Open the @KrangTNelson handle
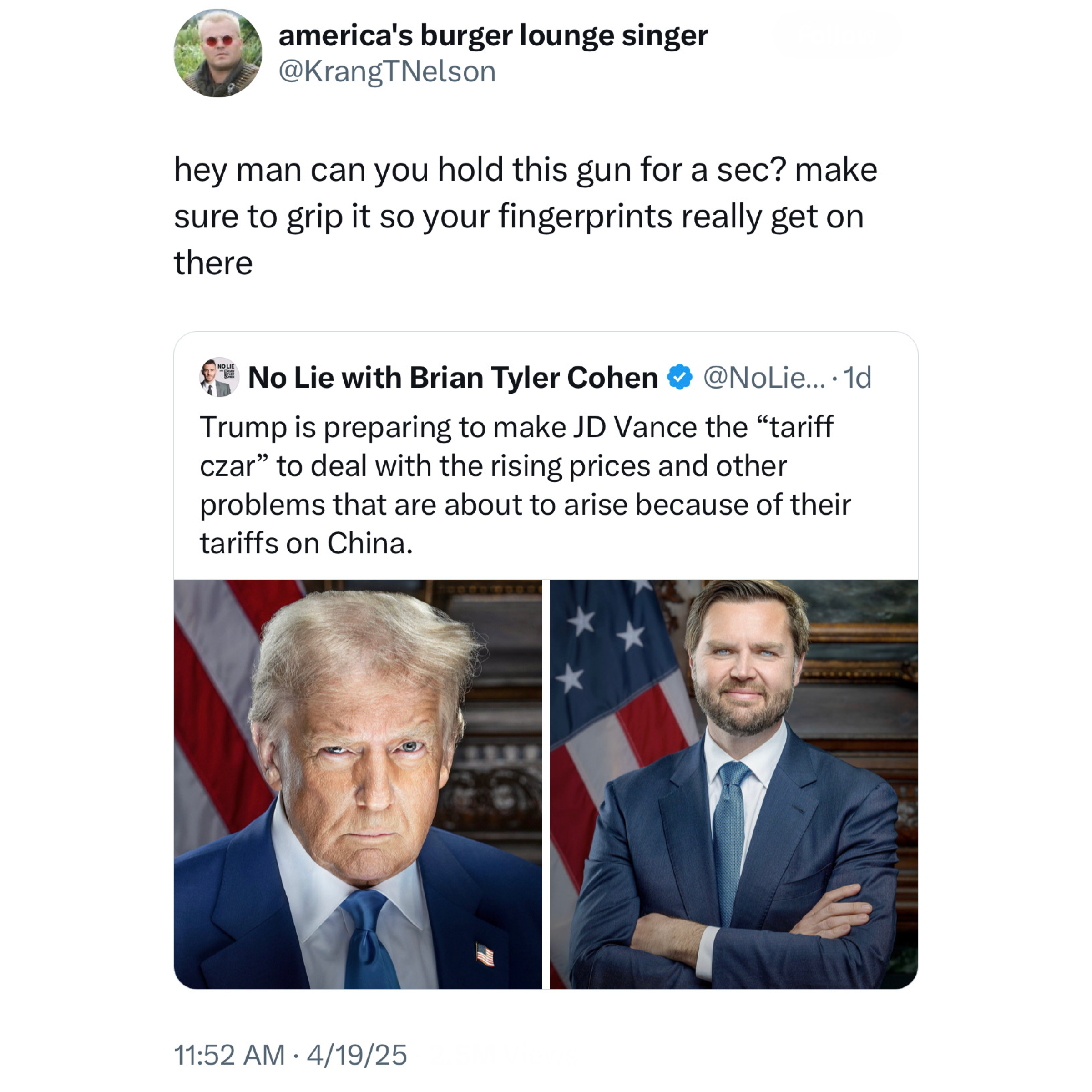1092x1092 pixels. [x=387, y=72]
